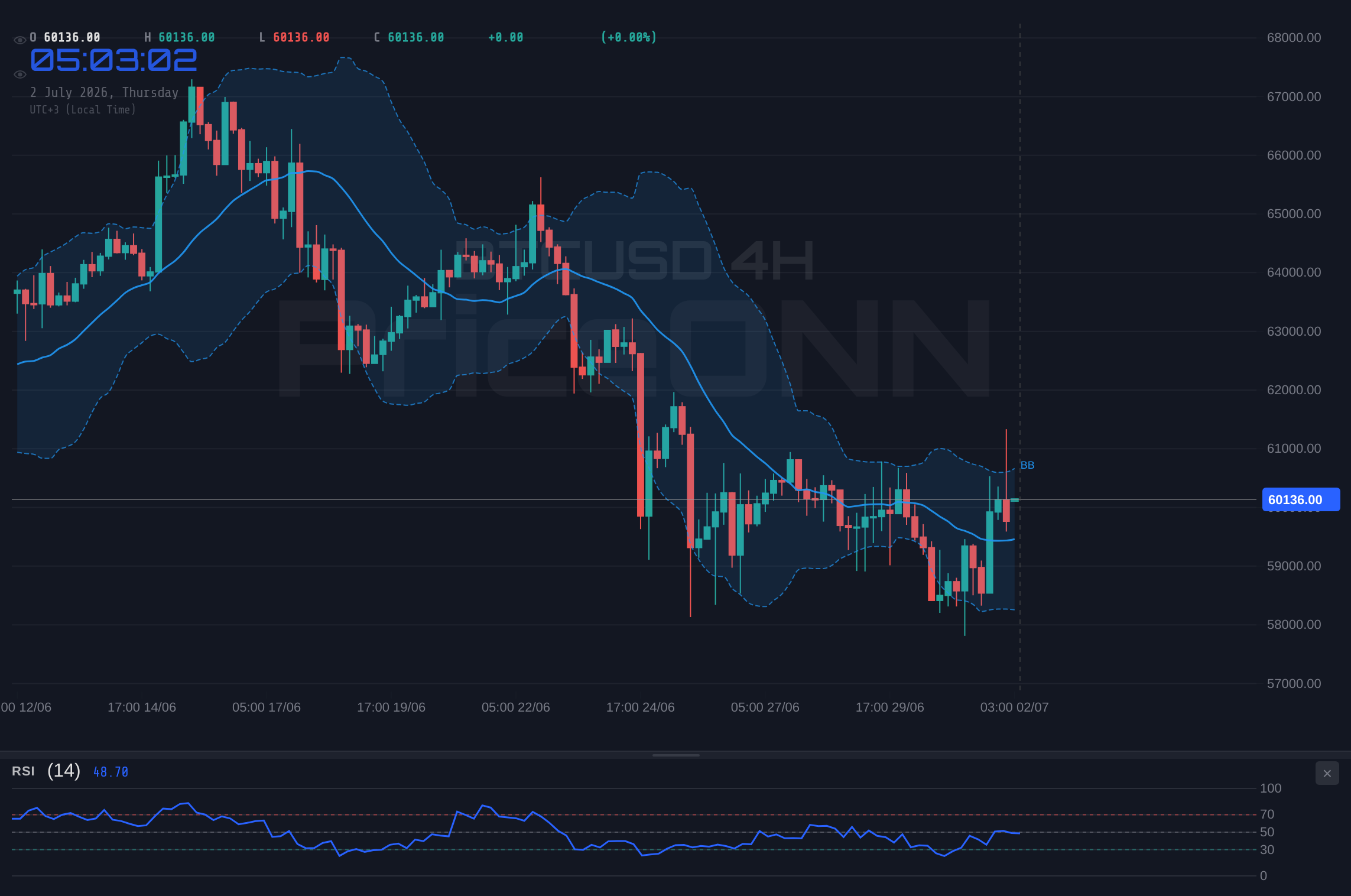Click the 05:03:02 countdown clock

113,60
